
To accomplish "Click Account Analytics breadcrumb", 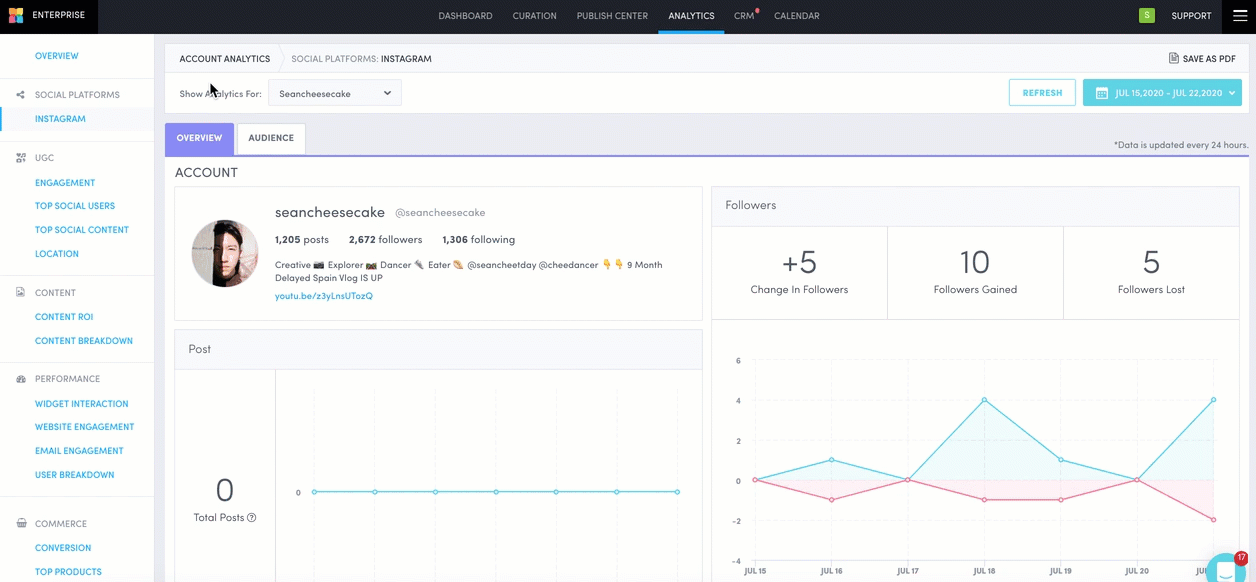I will 224,59.
